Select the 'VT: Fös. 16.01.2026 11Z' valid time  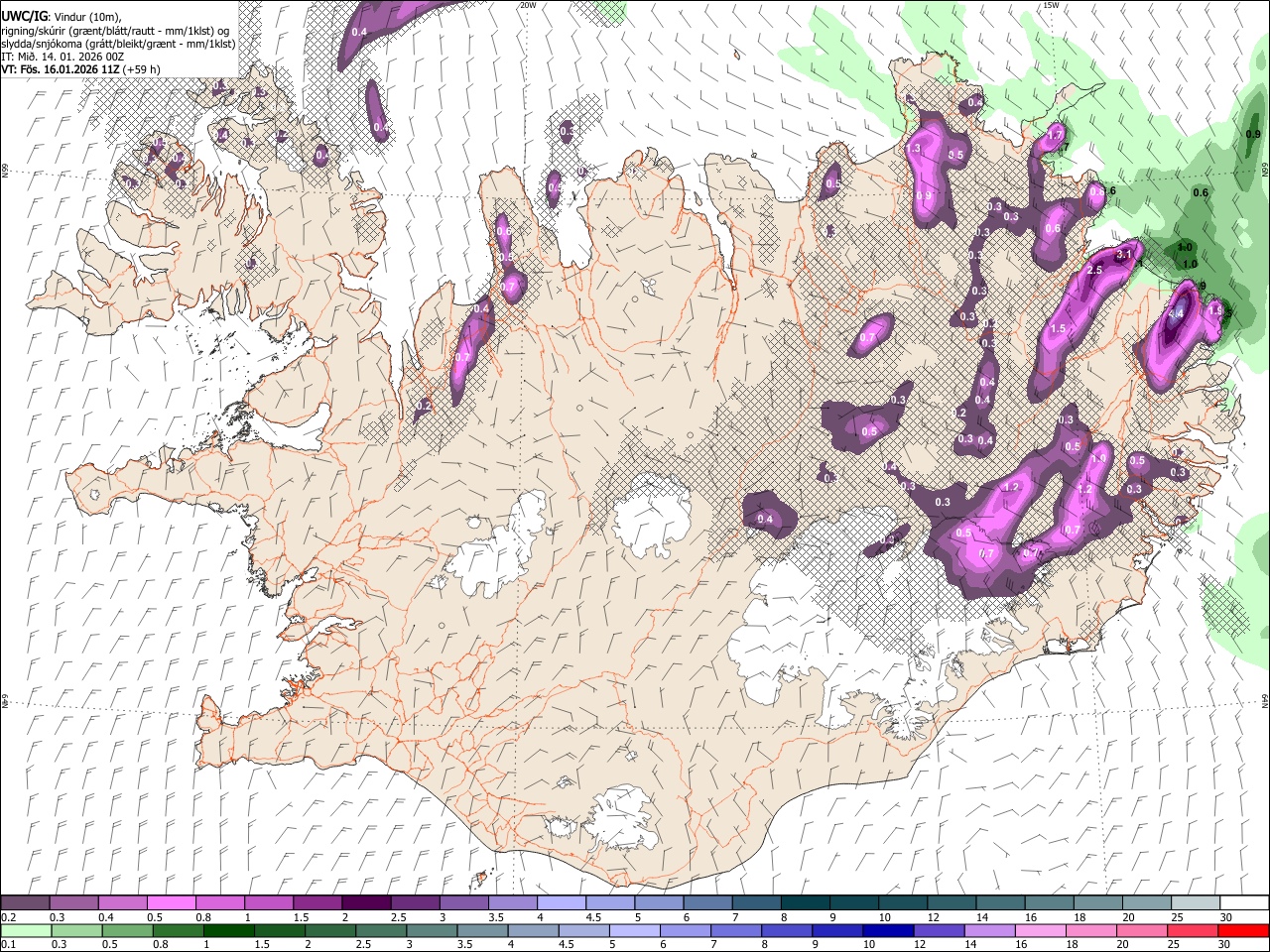click(x=61, y=69)
